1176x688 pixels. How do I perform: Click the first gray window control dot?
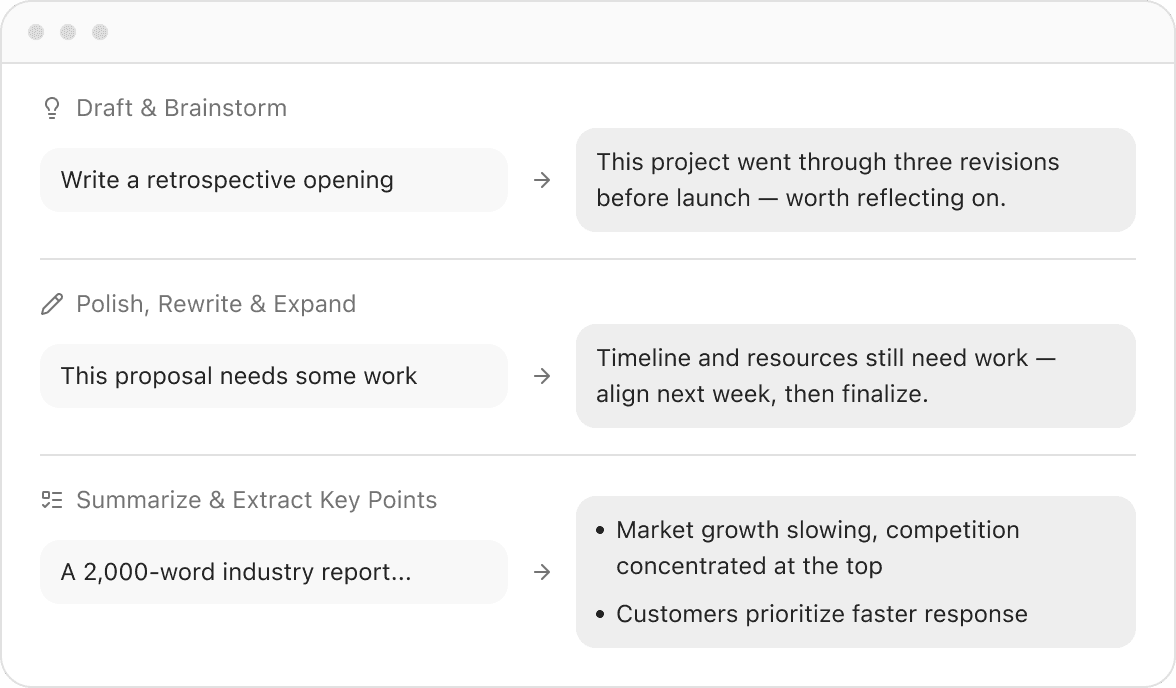[36, 32]
